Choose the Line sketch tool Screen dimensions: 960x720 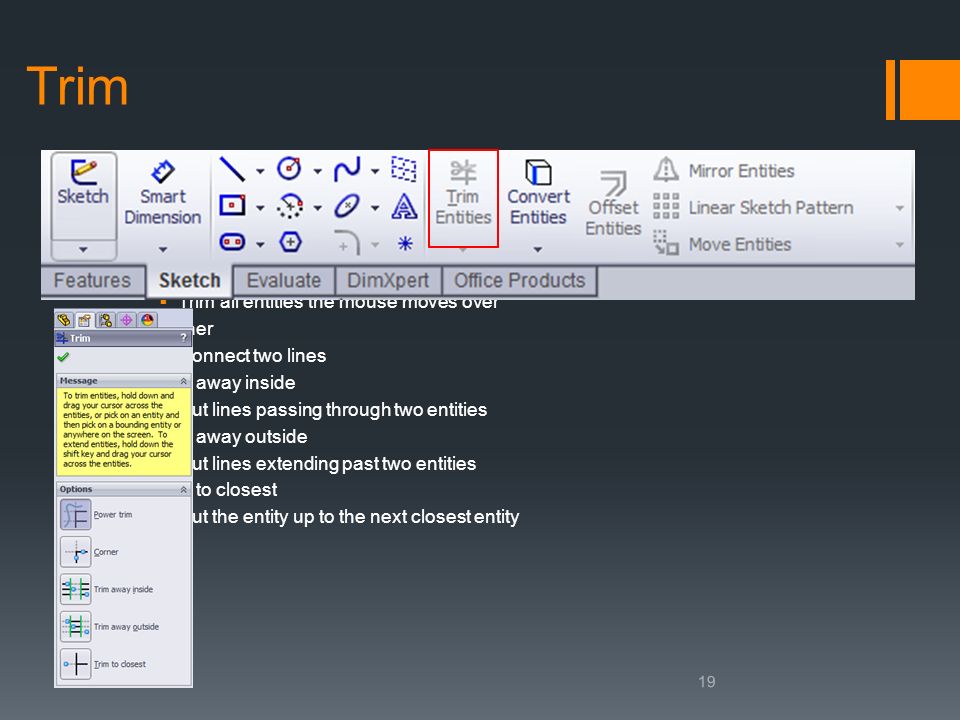tap(232, 169)
